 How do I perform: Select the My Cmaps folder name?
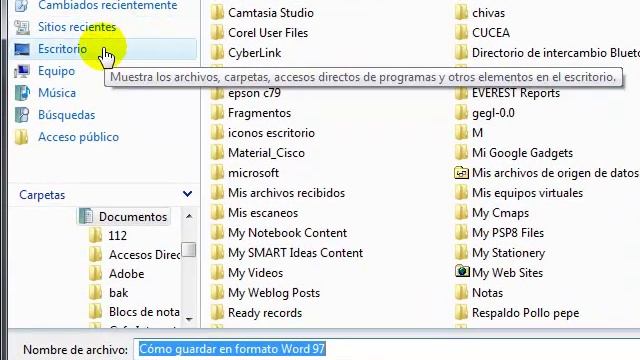tap(500, 213)
